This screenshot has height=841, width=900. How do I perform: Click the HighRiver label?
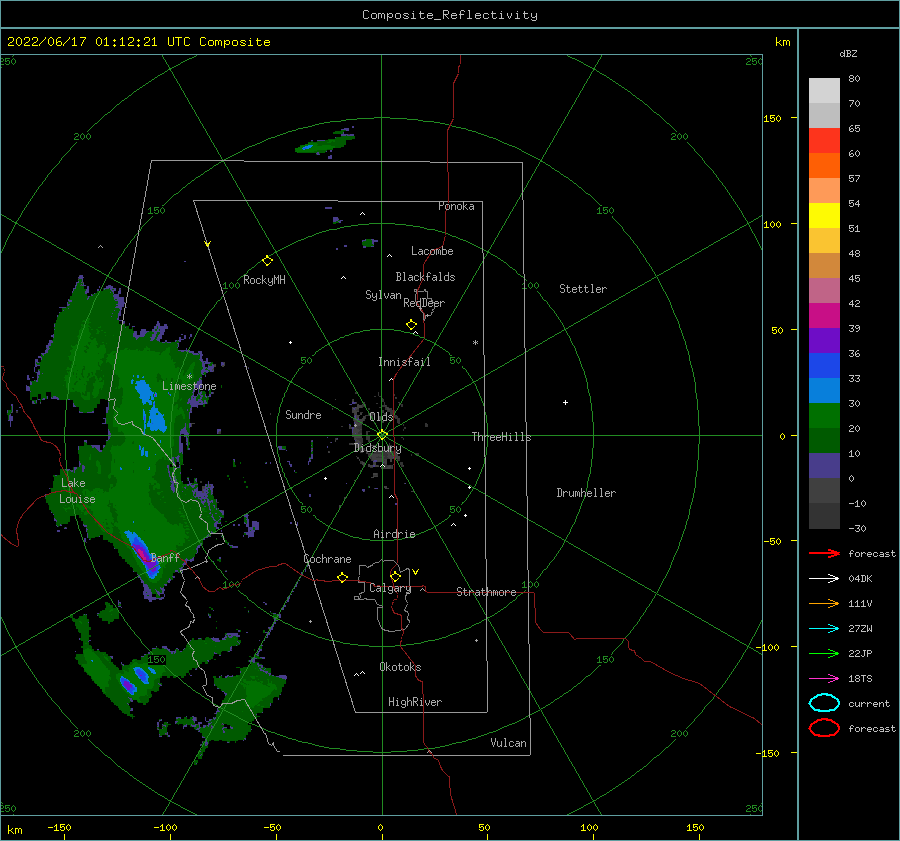pos(415,702)
